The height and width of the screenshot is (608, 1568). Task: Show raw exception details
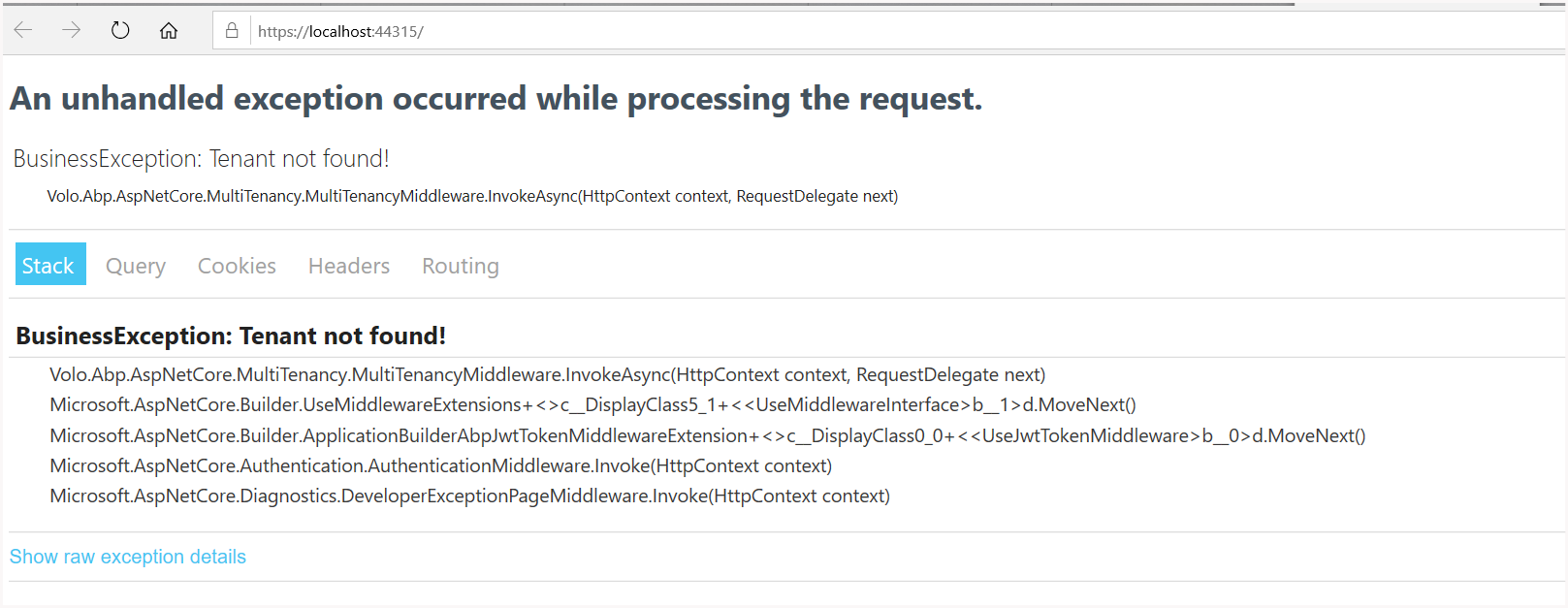point(128,557)
